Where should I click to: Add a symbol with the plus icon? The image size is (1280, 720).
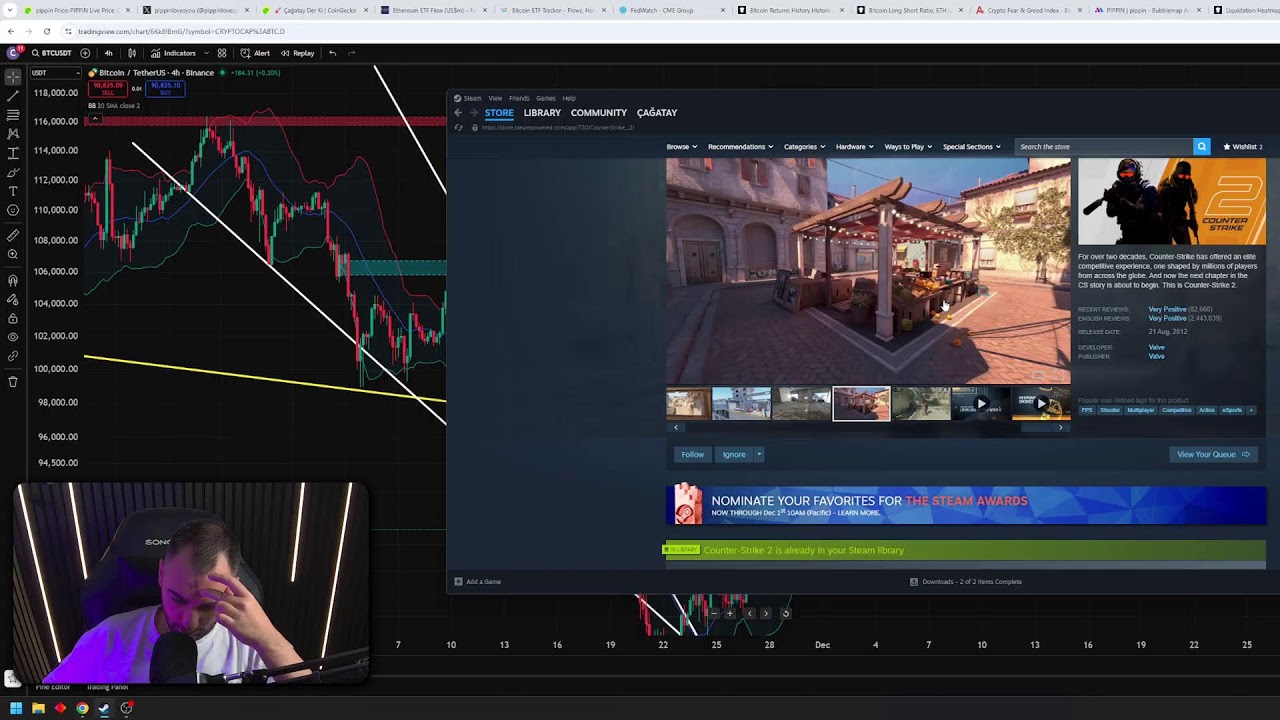[85, 53]
